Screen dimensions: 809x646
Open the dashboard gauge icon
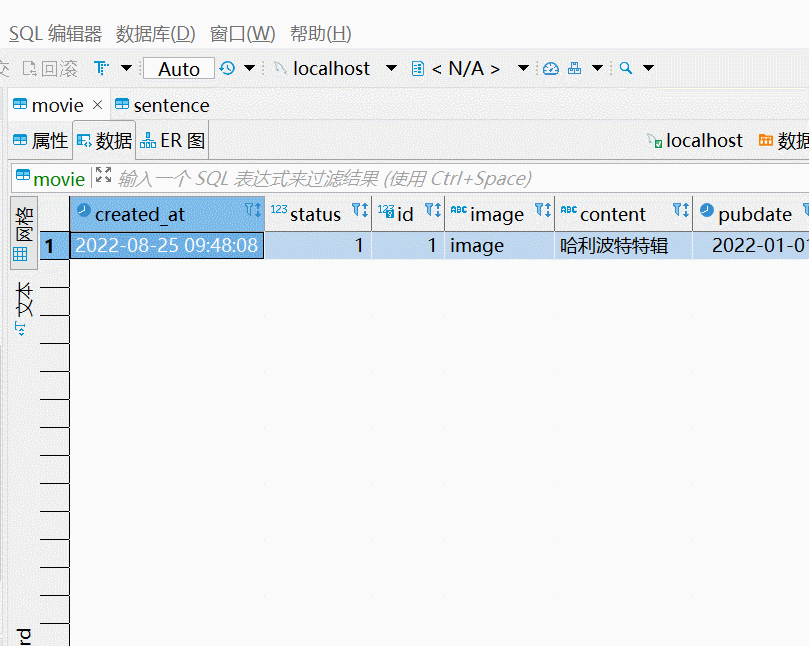[551, 68]
